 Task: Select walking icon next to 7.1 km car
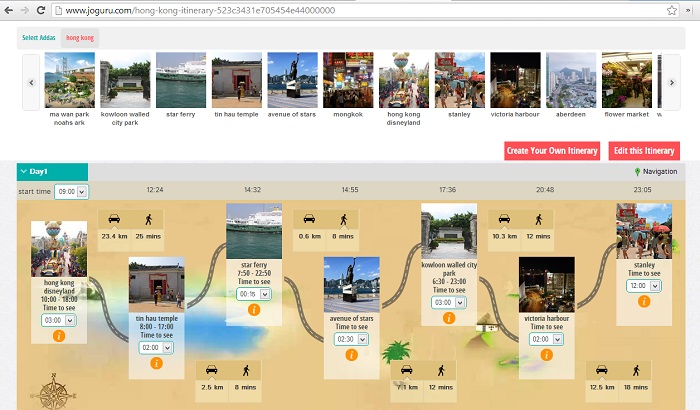point(441,370)
